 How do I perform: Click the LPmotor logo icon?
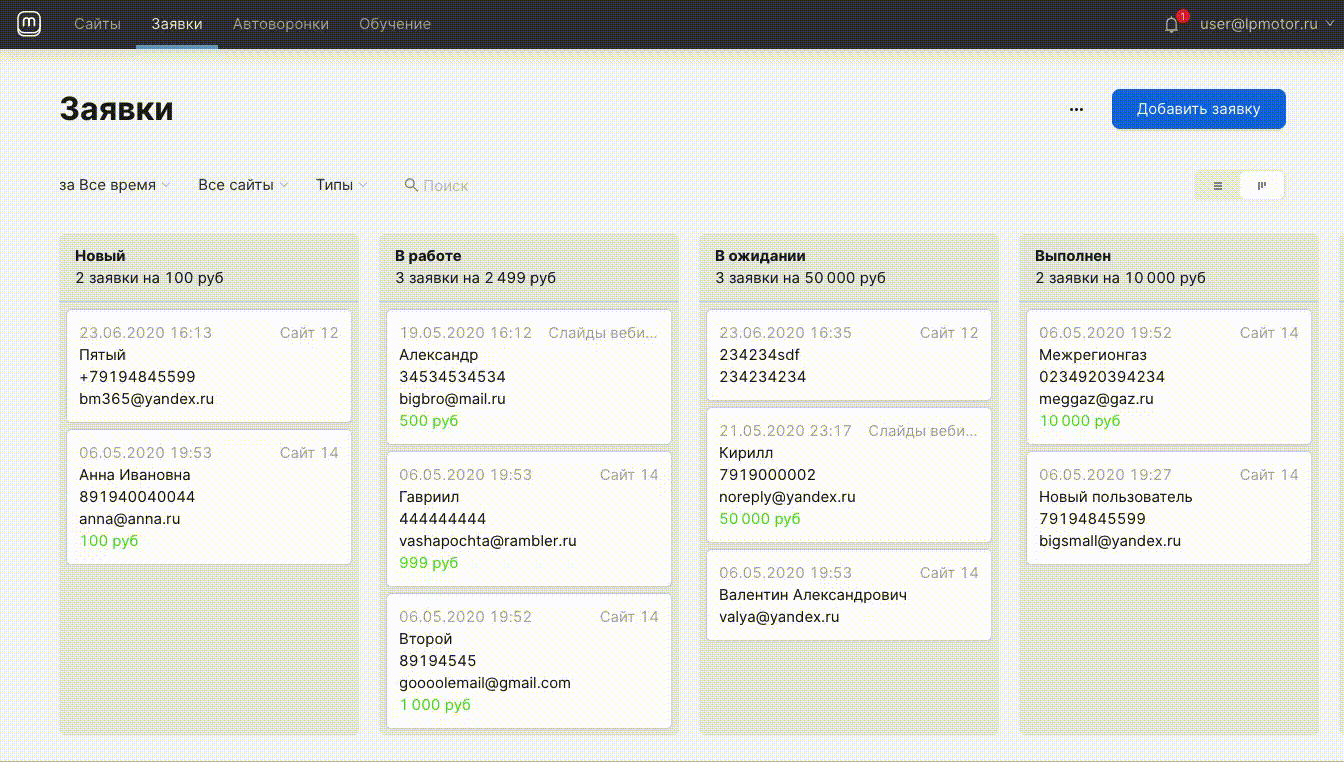click(x=29, y=24)
